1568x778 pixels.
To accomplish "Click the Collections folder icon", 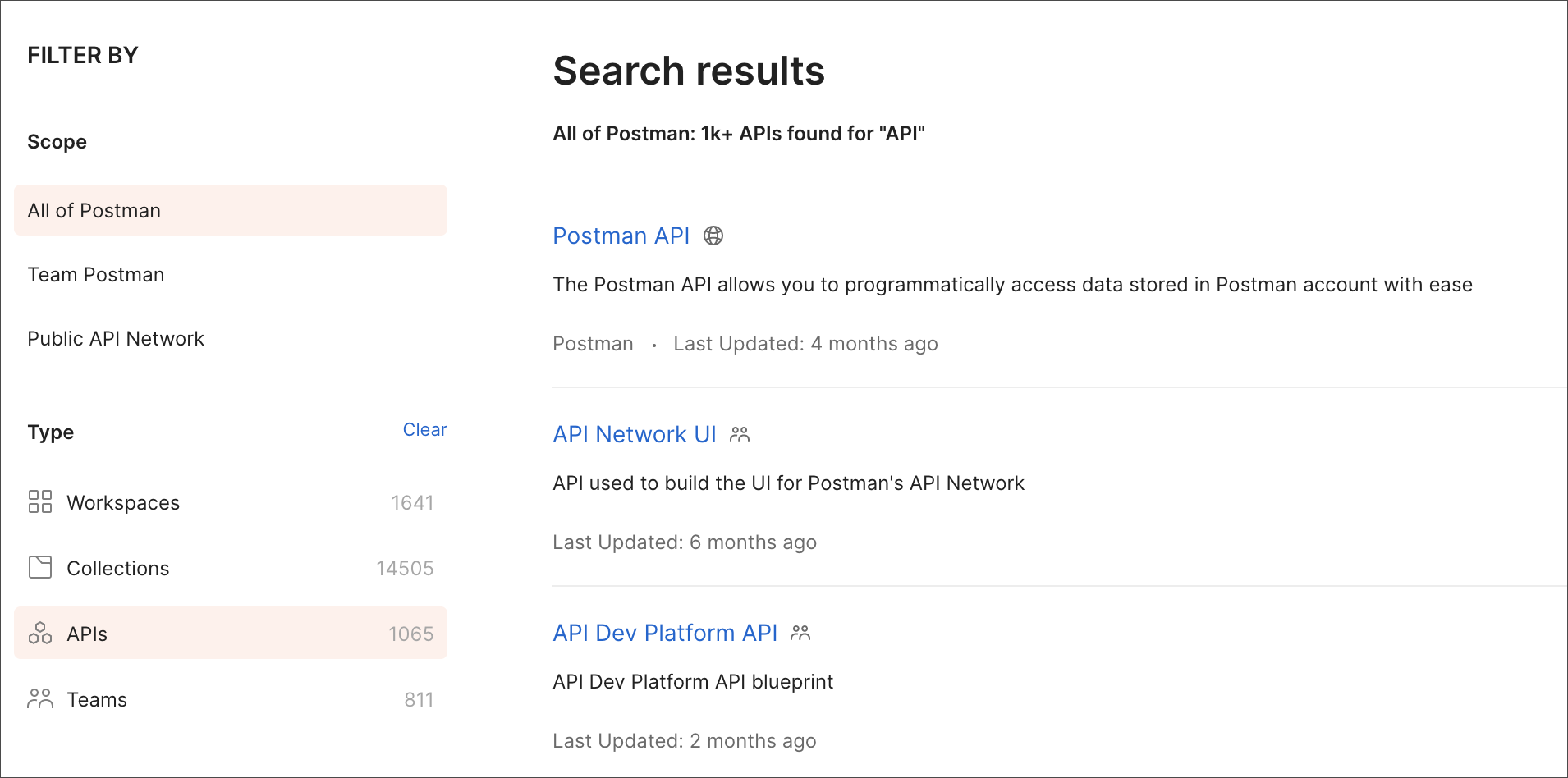I will click(40, 567).
